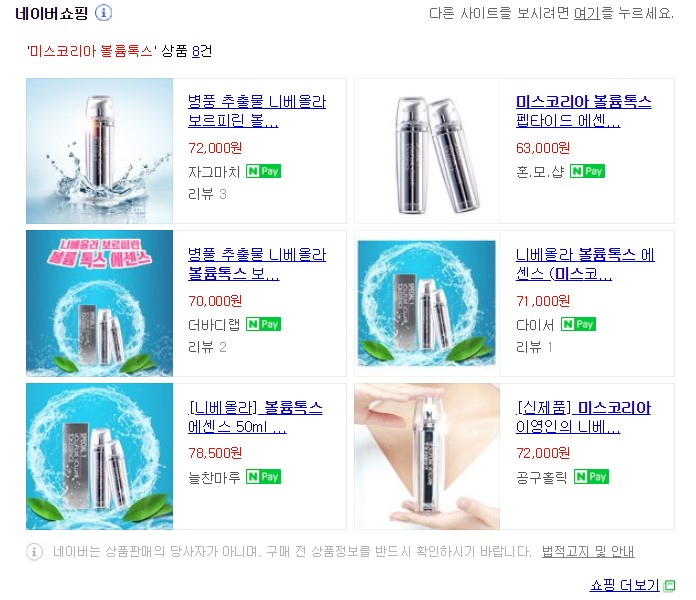
Task: Open the 법적고지 및 안내 link
Action: 588,551
